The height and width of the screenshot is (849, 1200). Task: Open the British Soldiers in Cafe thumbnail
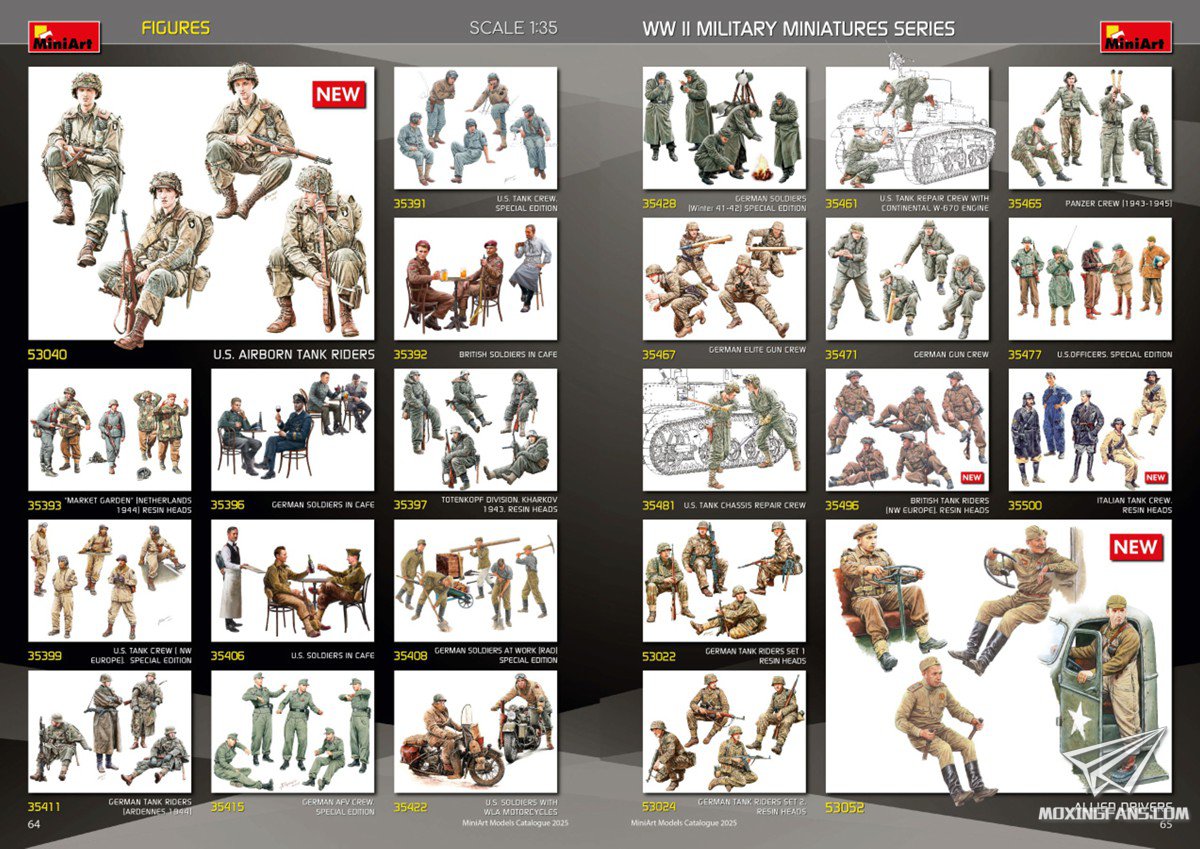(x=476, y=279)
